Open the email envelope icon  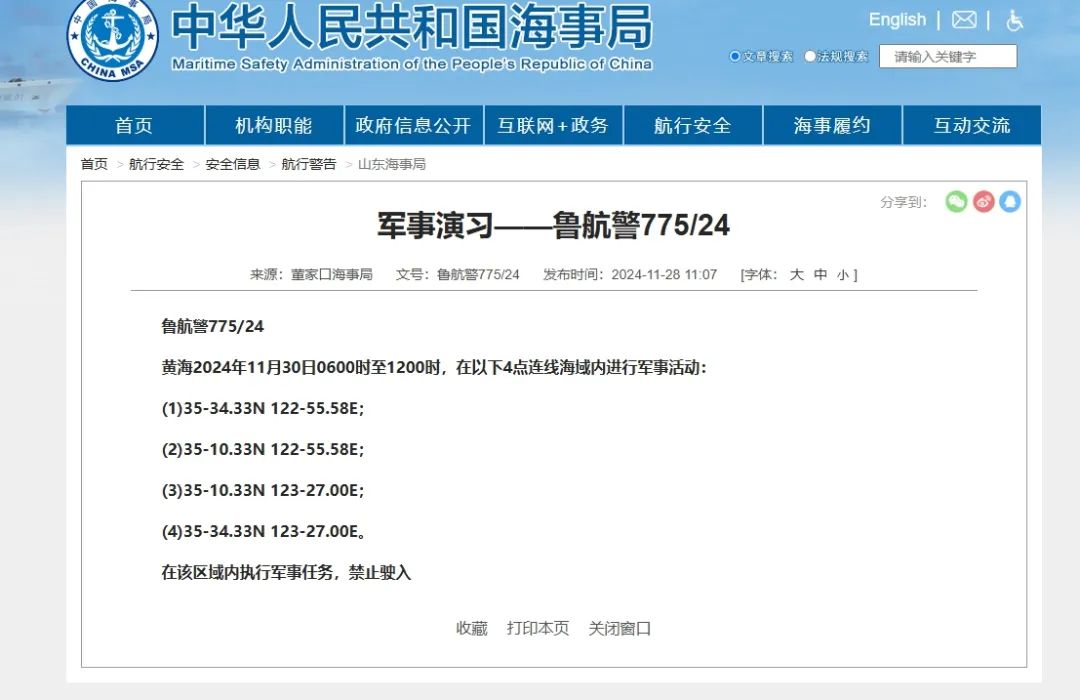tap(964, 20)
